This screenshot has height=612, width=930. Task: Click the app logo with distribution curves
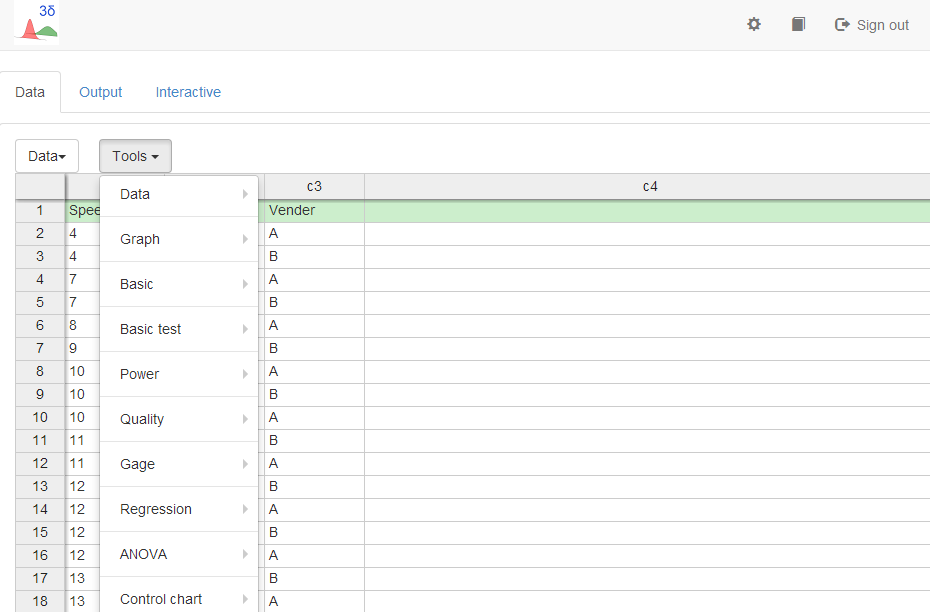(36, 24)
